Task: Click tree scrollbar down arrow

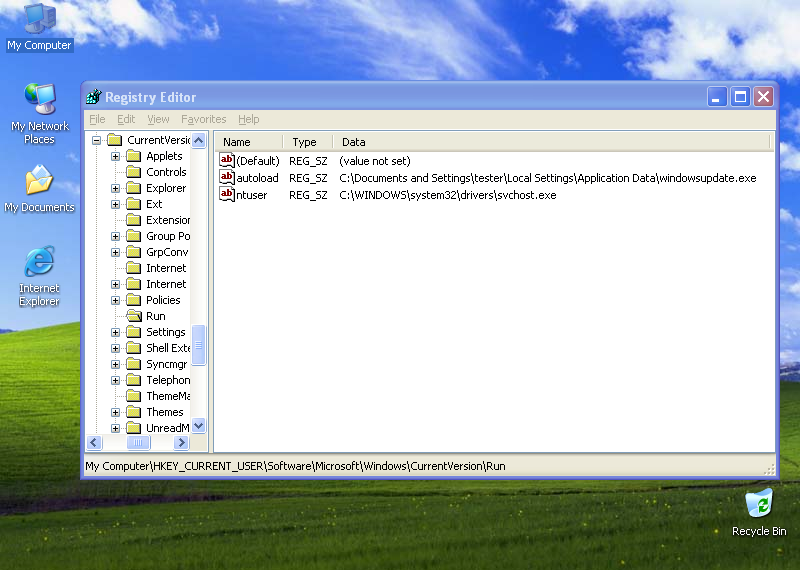Action: pos(198,425)
